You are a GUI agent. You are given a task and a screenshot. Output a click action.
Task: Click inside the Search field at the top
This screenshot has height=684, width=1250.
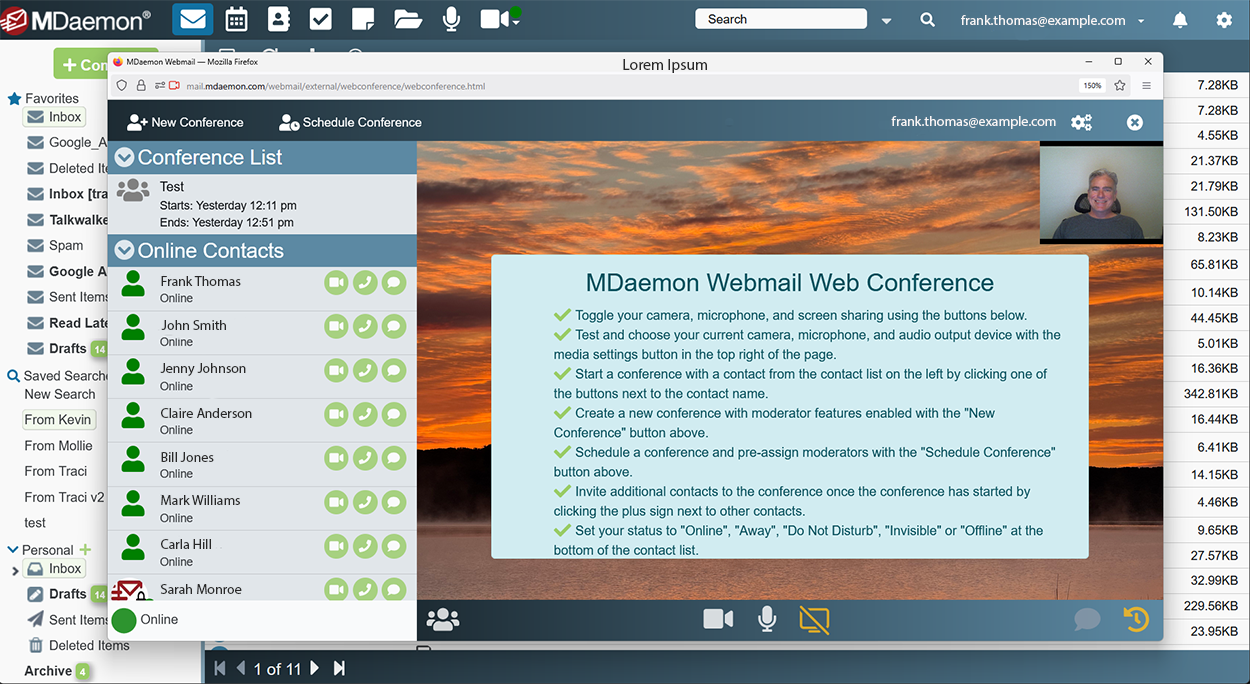pyautogui.click(x=780, y=18)
